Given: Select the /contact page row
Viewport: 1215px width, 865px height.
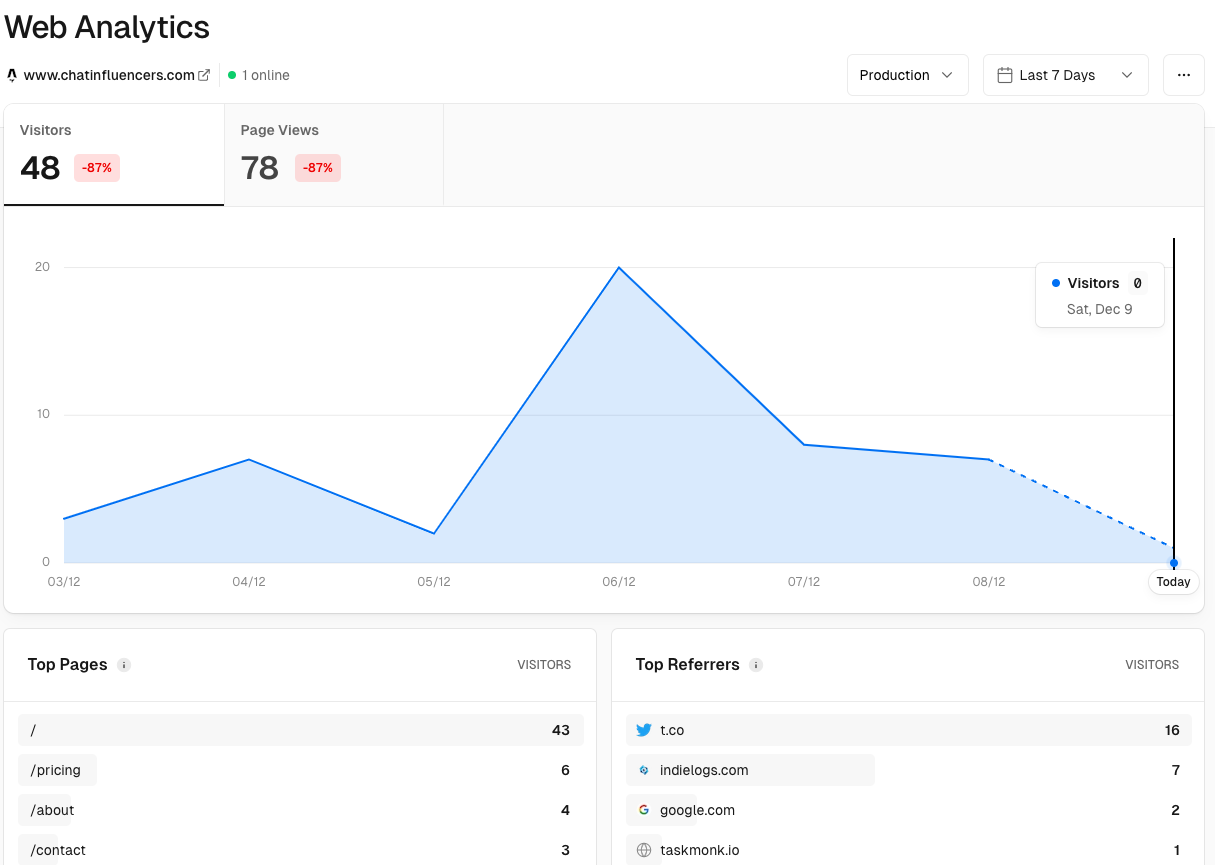Looking at the screenshot, I should click(x=300, y=850).
